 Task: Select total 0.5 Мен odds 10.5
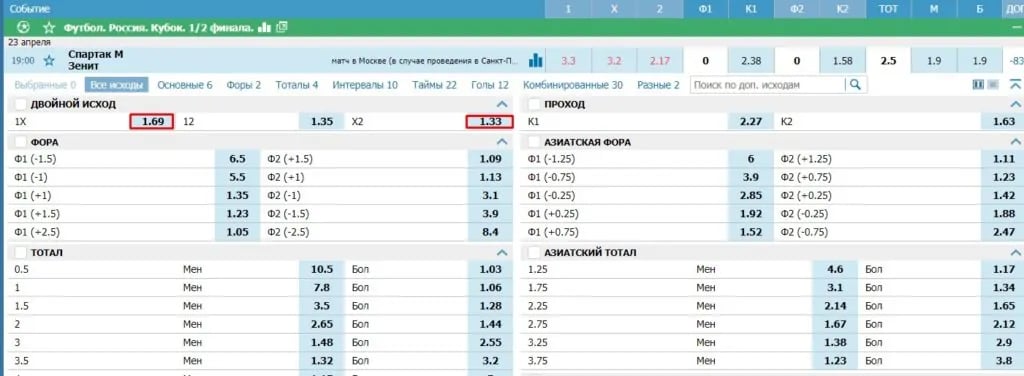(x=322, y=269)
